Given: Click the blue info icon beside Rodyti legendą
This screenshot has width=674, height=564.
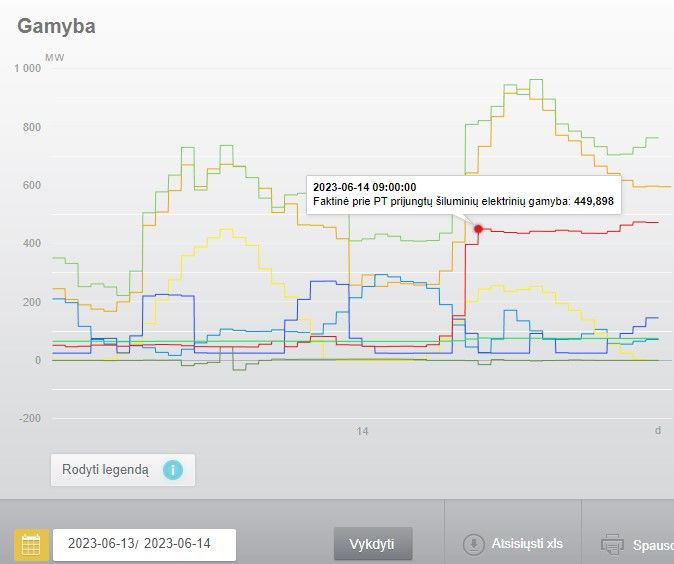Looking at the screenshot, I should [173, 469].
